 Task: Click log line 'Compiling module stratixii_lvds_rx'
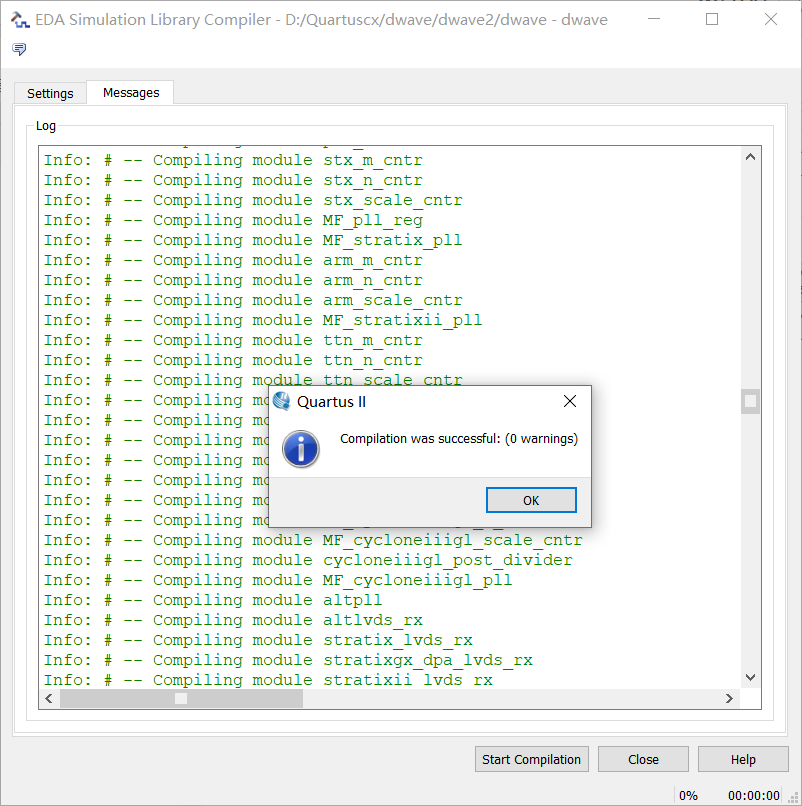[268, 681]
